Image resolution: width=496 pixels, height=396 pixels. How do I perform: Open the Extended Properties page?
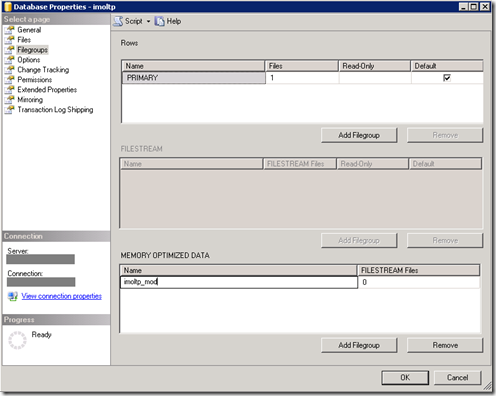click(x=47, y=90)
